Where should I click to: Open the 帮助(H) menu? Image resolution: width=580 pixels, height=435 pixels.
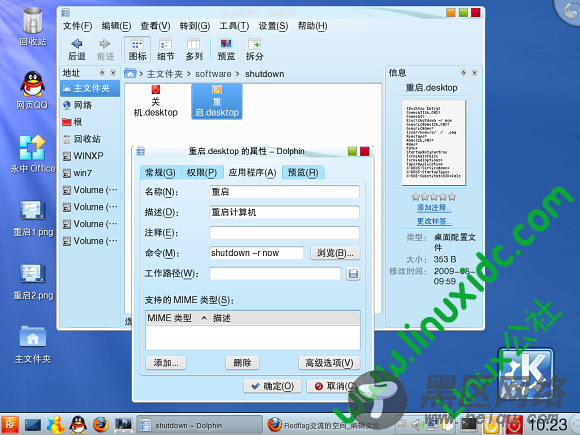coord(312,26)
